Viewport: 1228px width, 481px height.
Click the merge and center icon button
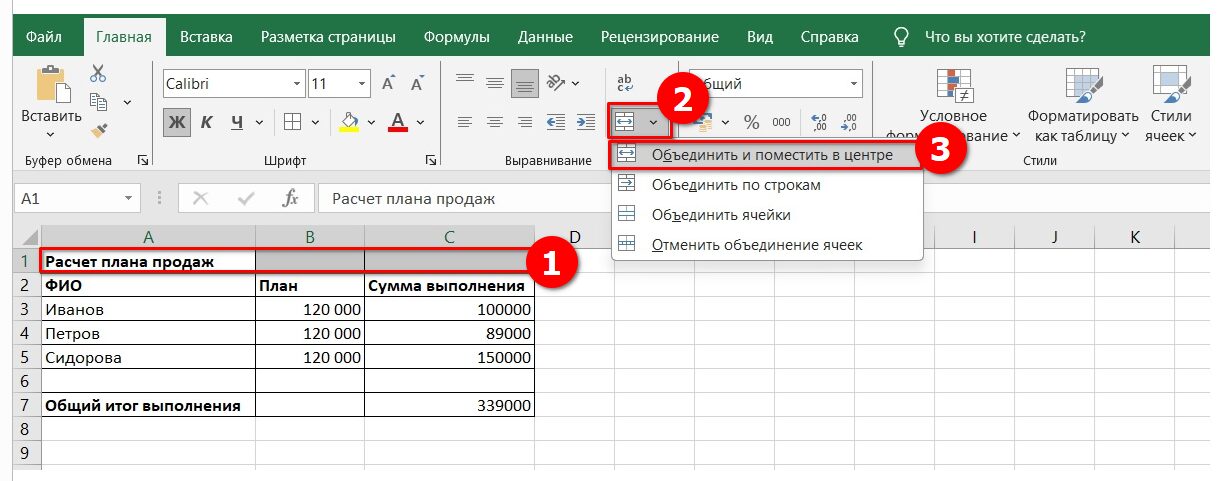(624, 122)
